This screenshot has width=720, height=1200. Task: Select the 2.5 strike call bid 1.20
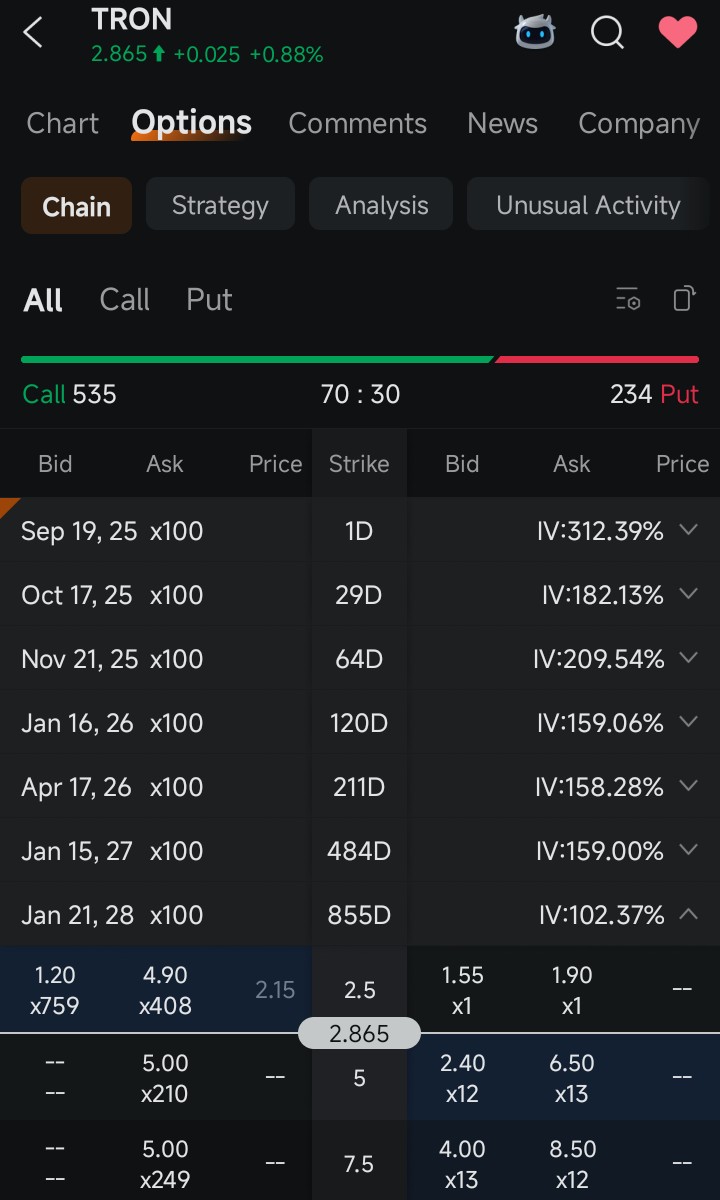point(55,989)
